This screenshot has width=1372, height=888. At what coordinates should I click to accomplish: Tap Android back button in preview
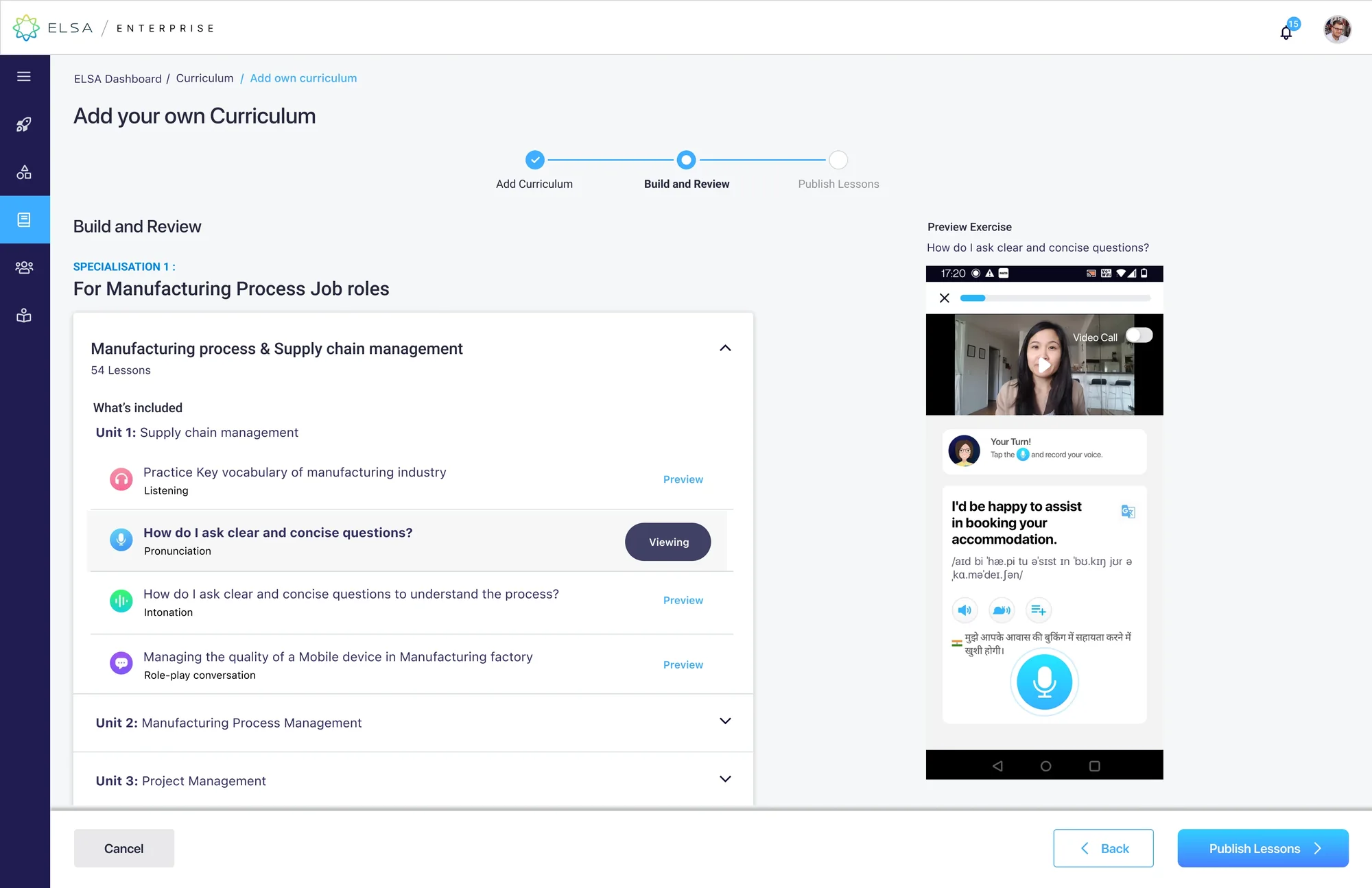click(997, 766)
